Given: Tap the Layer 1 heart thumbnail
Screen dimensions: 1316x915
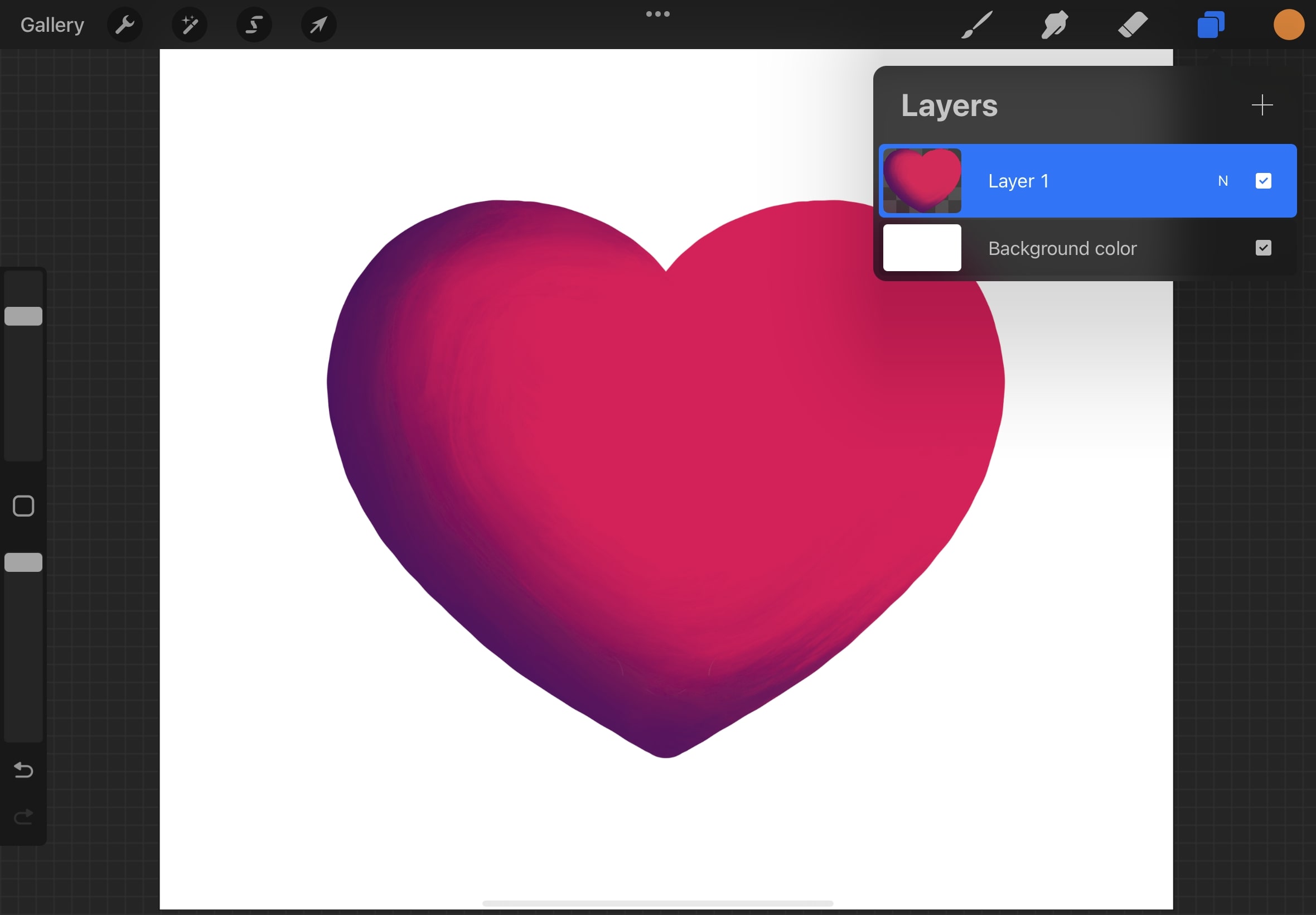Looking at the screenshot, I should pyautogui.click(x=922, y=181).
